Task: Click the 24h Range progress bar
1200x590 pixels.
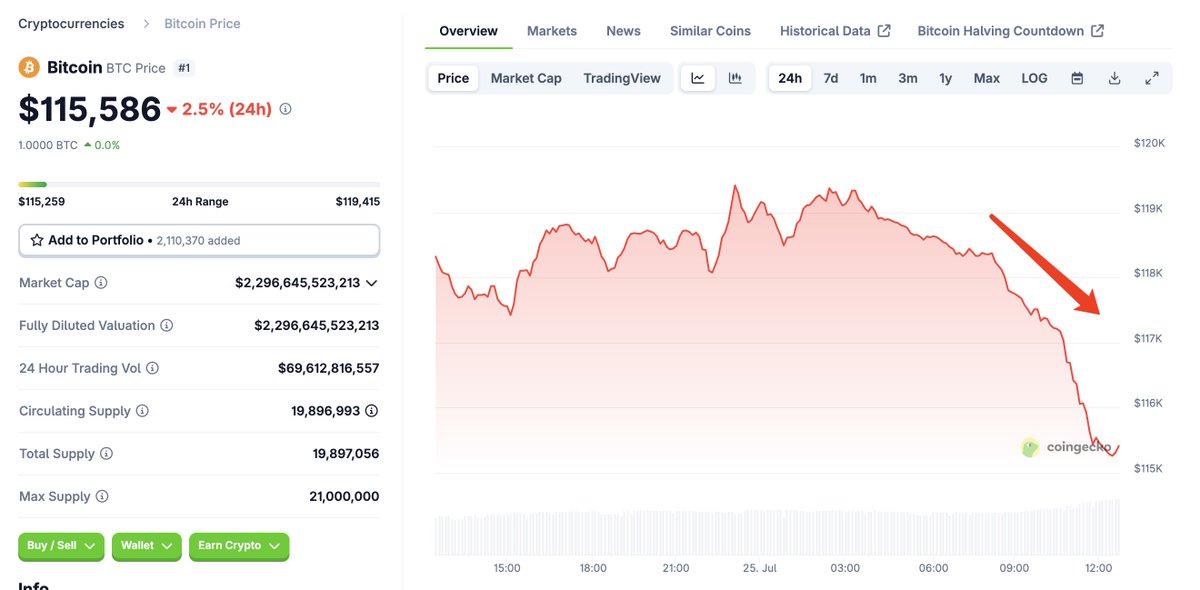Action: click(x=199, y=184)
